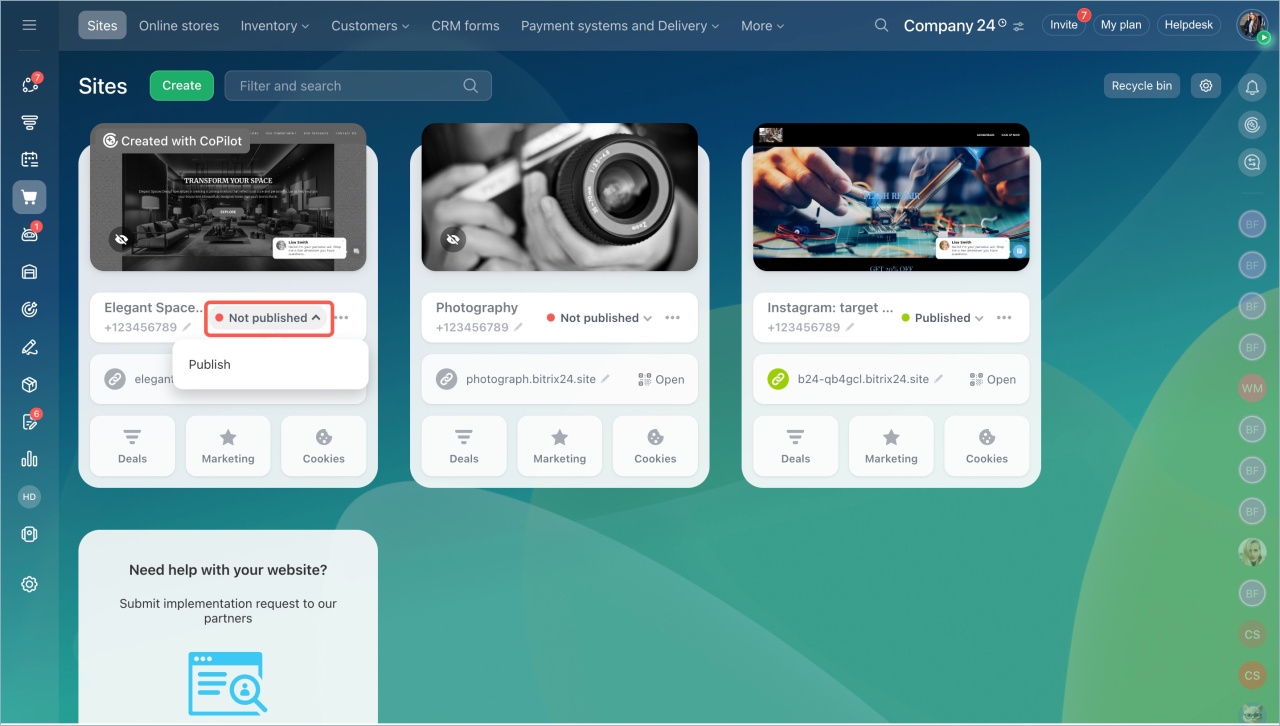The image size is (1280, 726).
Task: Click Open QR for photograph.bitrix24.site
Action: coord(661,379)
